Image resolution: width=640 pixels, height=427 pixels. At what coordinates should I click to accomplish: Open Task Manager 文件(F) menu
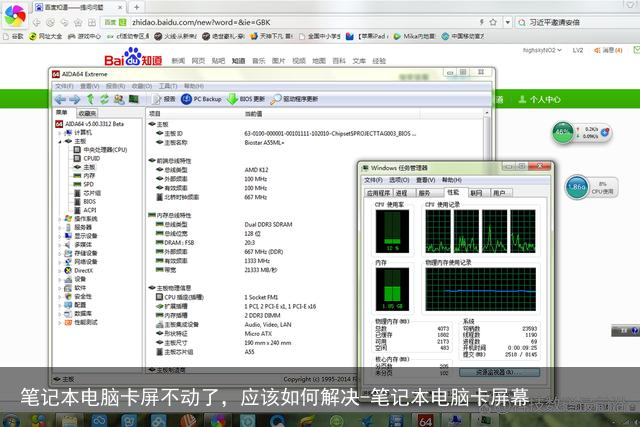[374, 180]
